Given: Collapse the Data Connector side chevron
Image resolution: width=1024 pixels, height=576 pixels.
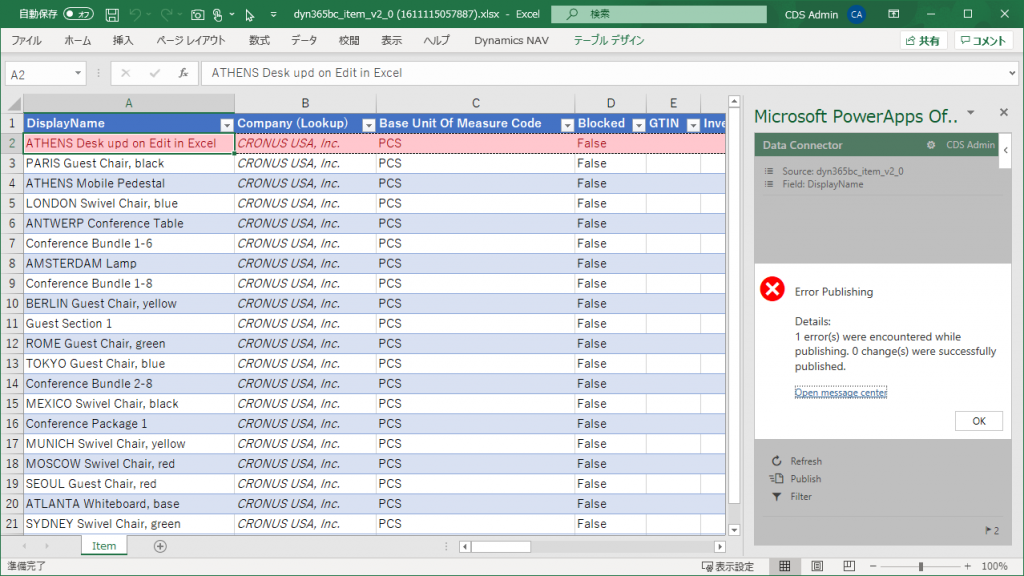Looking at the screenshot, I should [1006, 150].
